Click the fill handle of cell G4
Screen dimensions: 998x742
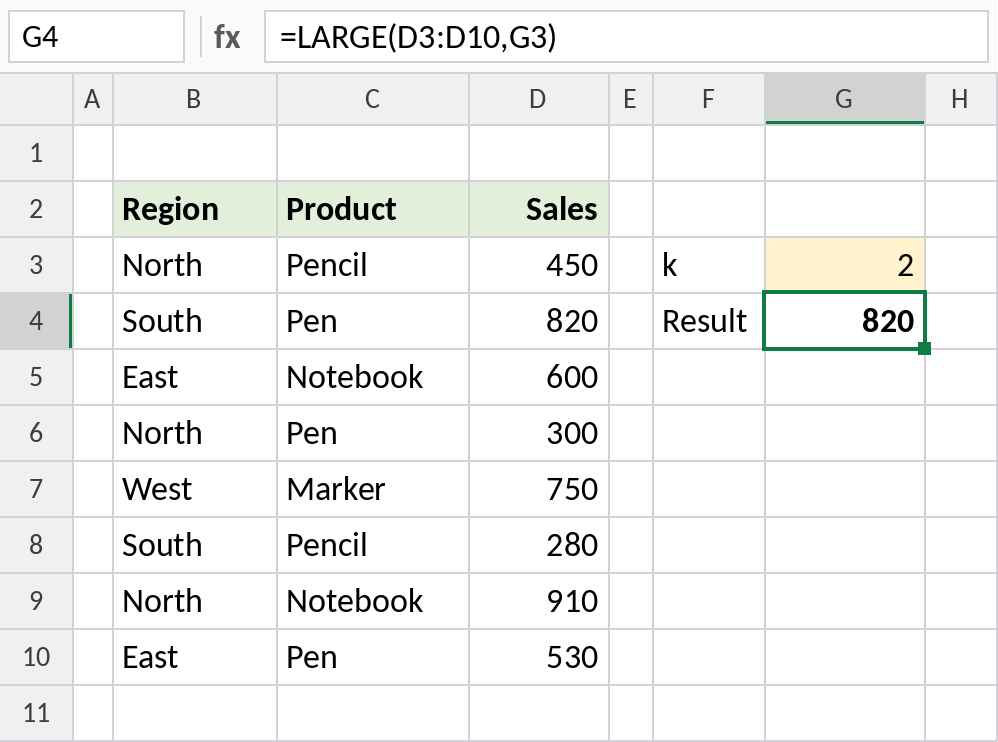[925, 348]
